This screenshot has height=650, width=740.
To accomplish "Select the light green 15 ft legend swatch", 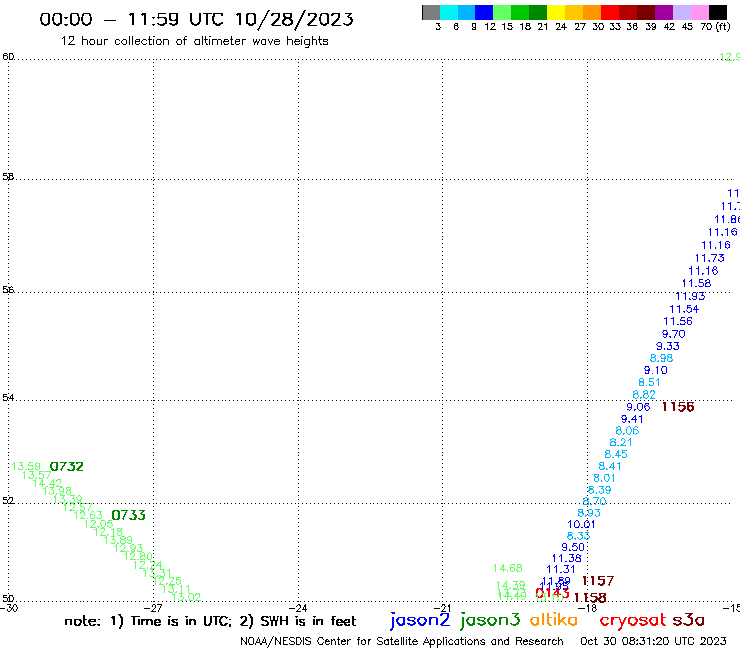I will point(502,12).
